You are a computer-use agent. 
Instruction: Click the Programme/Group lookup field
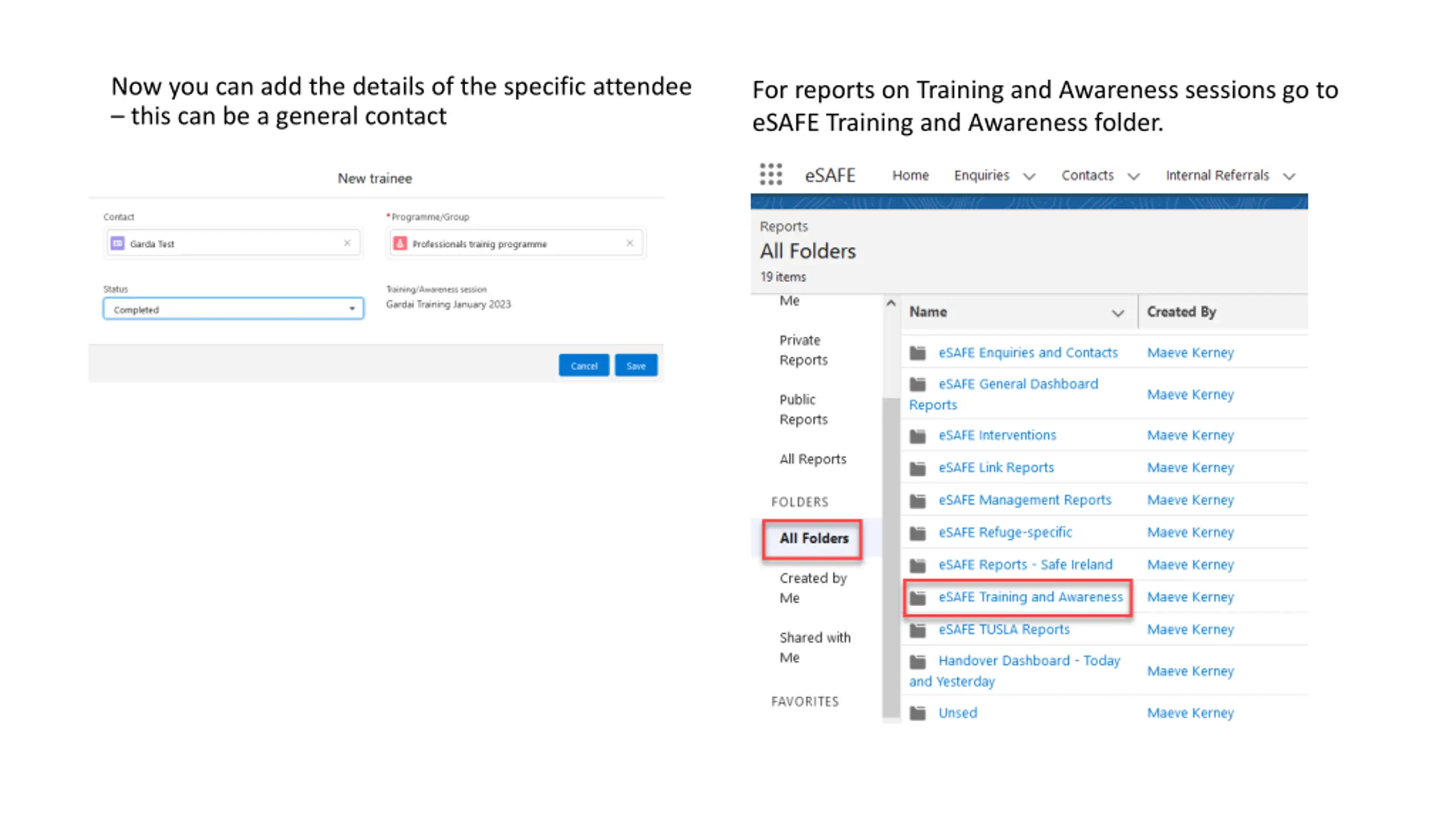click(x=516, y=243)
